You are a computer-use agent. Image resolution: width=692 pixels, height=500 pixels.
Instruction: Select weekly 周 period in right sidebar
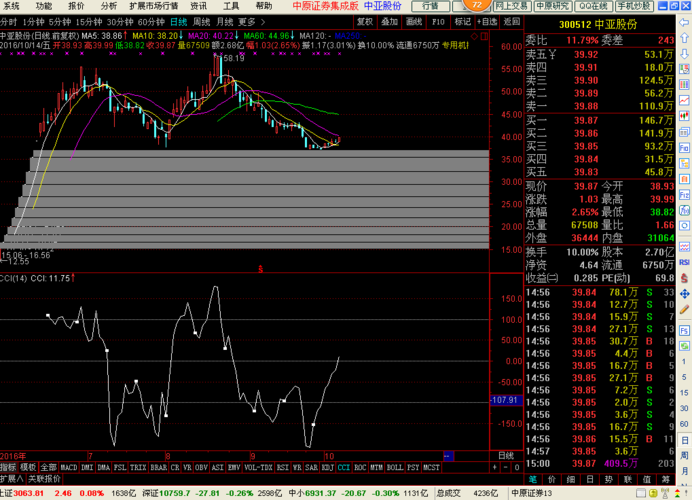pos(684,455)
